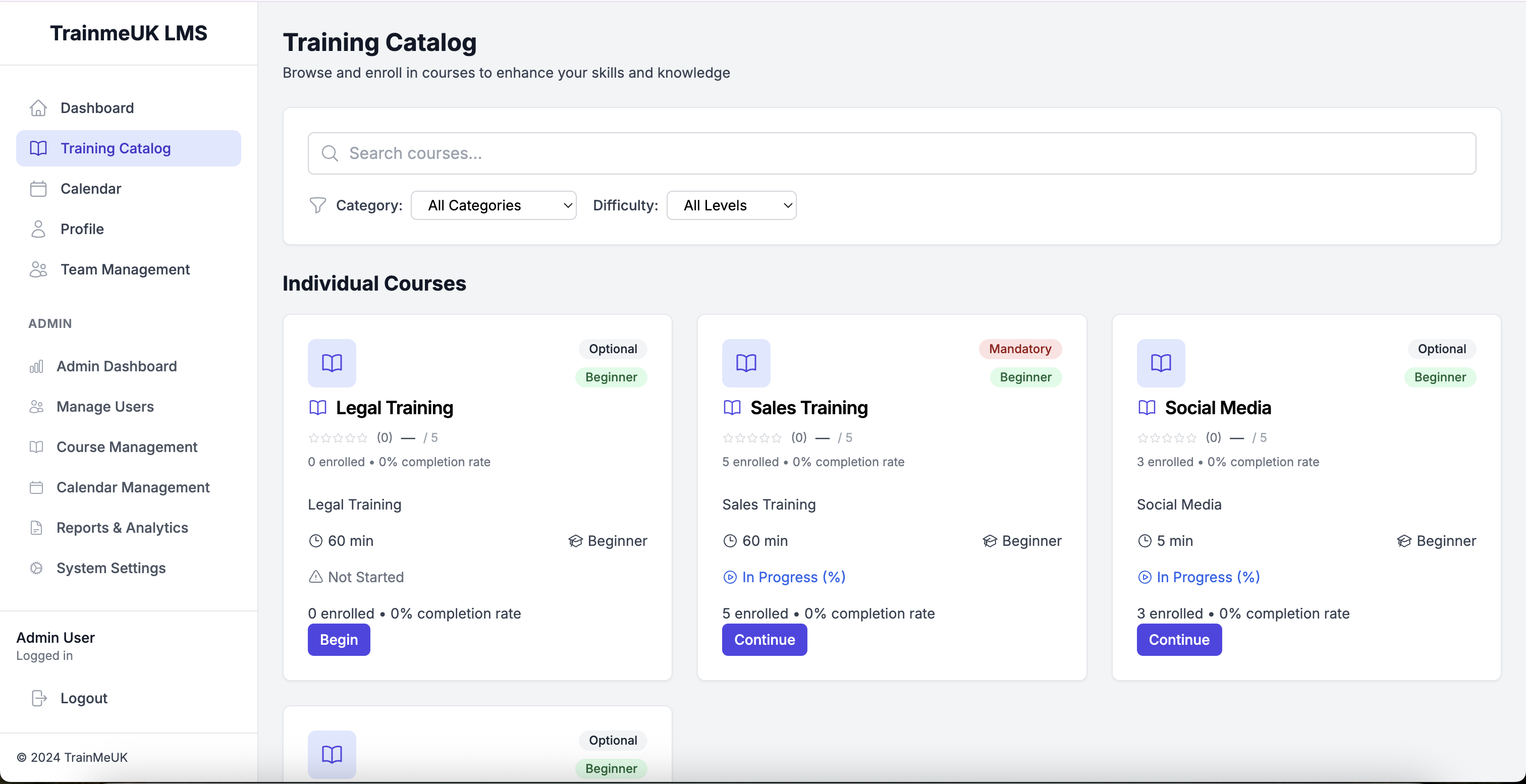Click the graduation cap icon on Sales Training card
This screenshot has height=784, width=1526.
[989, 541]
